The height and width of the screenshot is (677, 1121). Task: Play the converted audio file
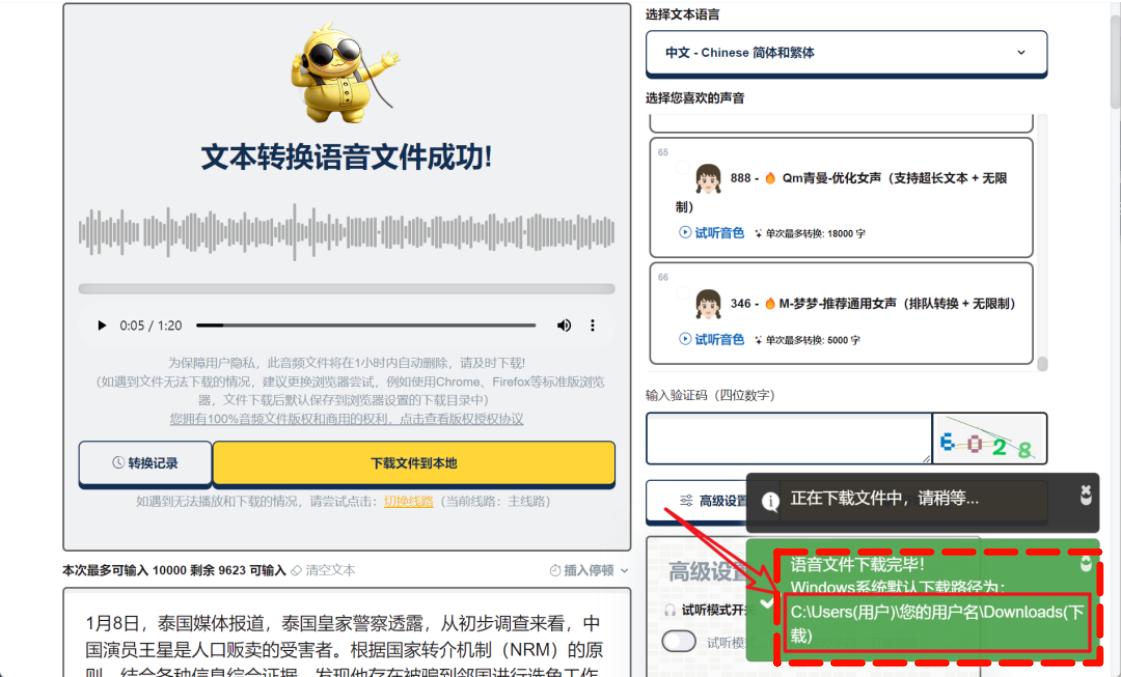102,325
